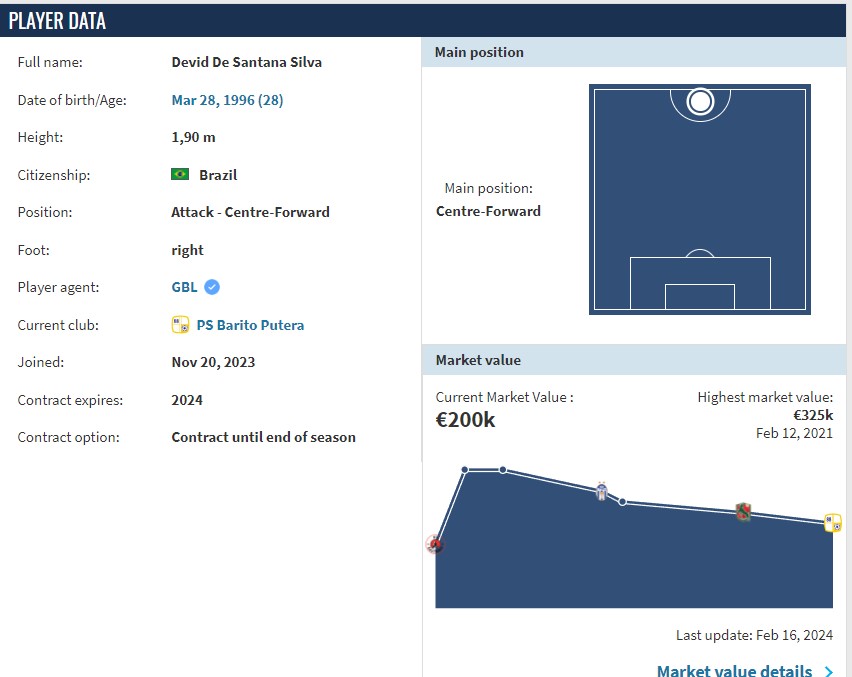The width and height of the screenshot is (852, 677).
Task: Click the current market value €200k
Action: [x=465, y=420]
